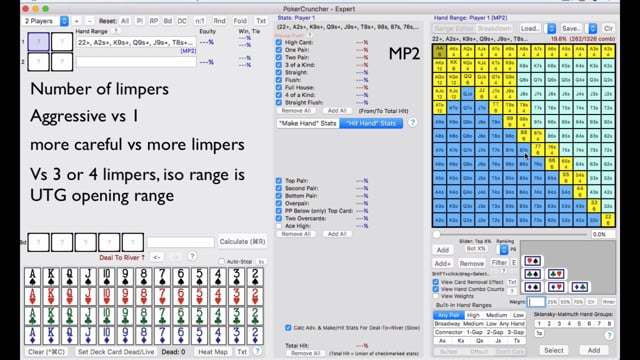640x360 pixels.
Task: Open the Load range dropdown arrow
Action: [x=551, y=29]
